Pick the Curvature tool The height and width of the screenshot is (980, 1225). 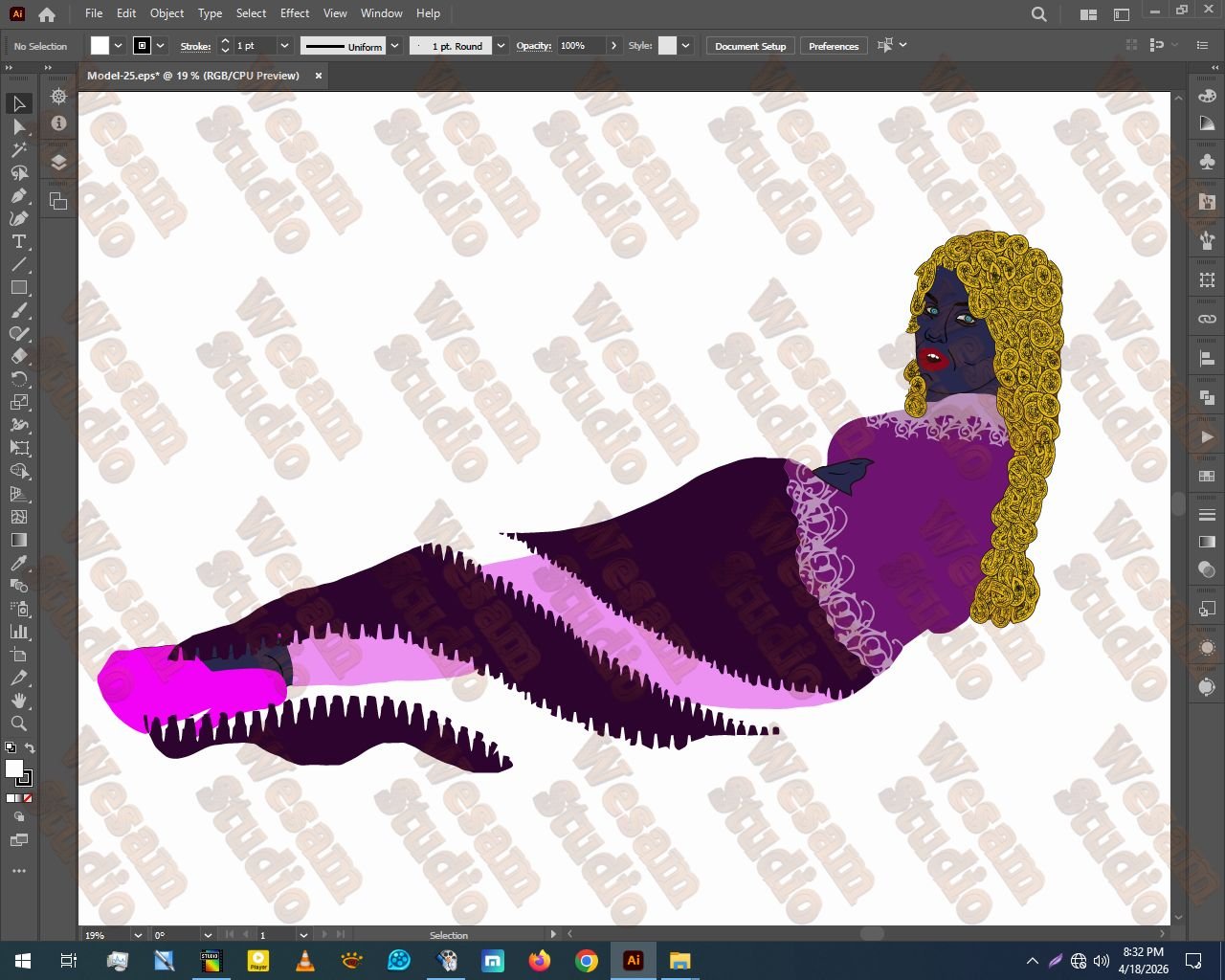point(18,218)
